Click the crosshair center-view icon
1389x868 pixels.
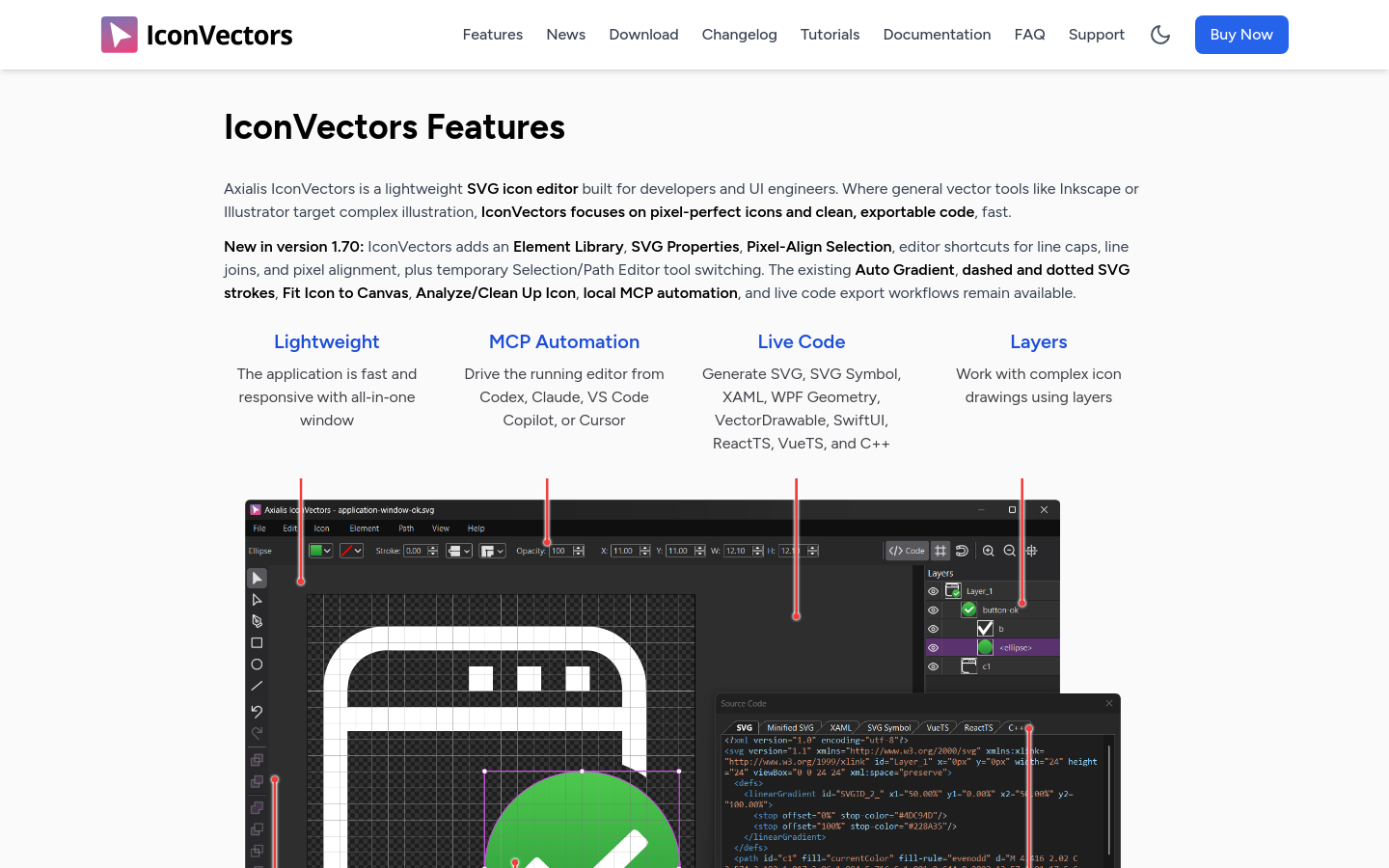tap(1031, 551)
